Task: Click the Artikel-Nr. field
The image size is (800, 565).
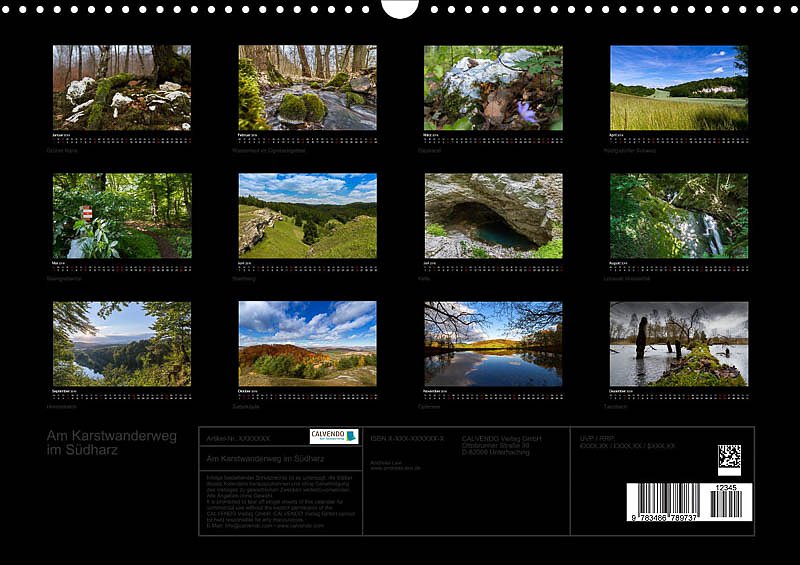Action: coord(238,438)
